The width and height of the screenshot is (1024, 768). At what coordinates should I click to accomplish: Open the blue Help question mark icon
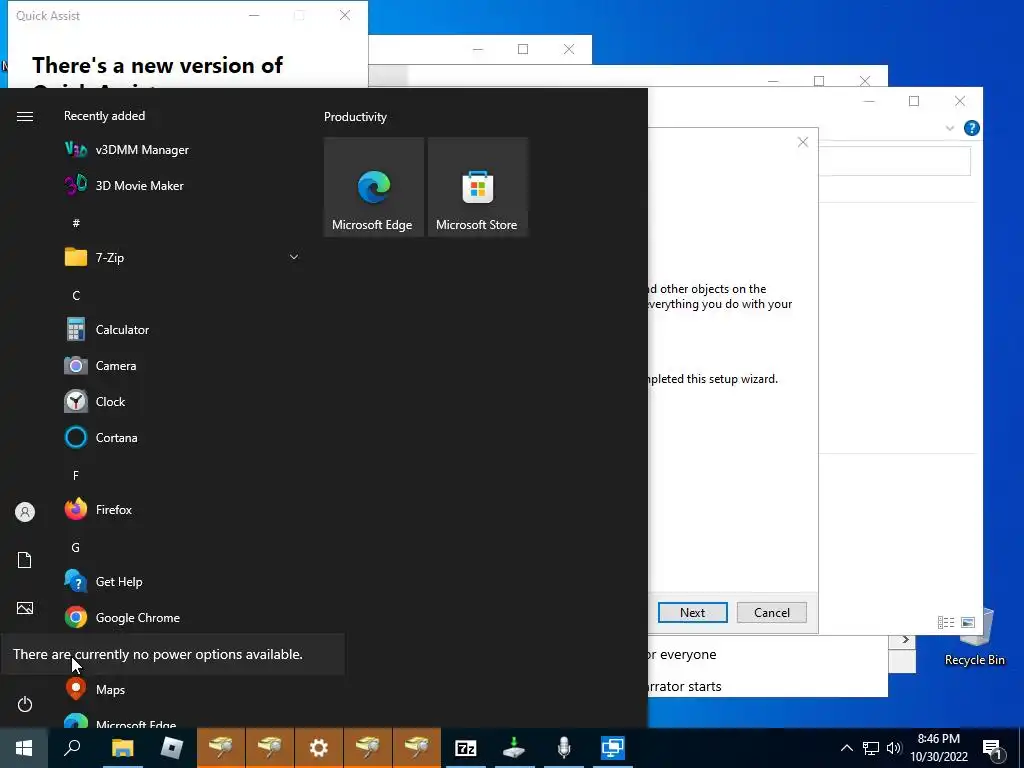click(972, 128)
